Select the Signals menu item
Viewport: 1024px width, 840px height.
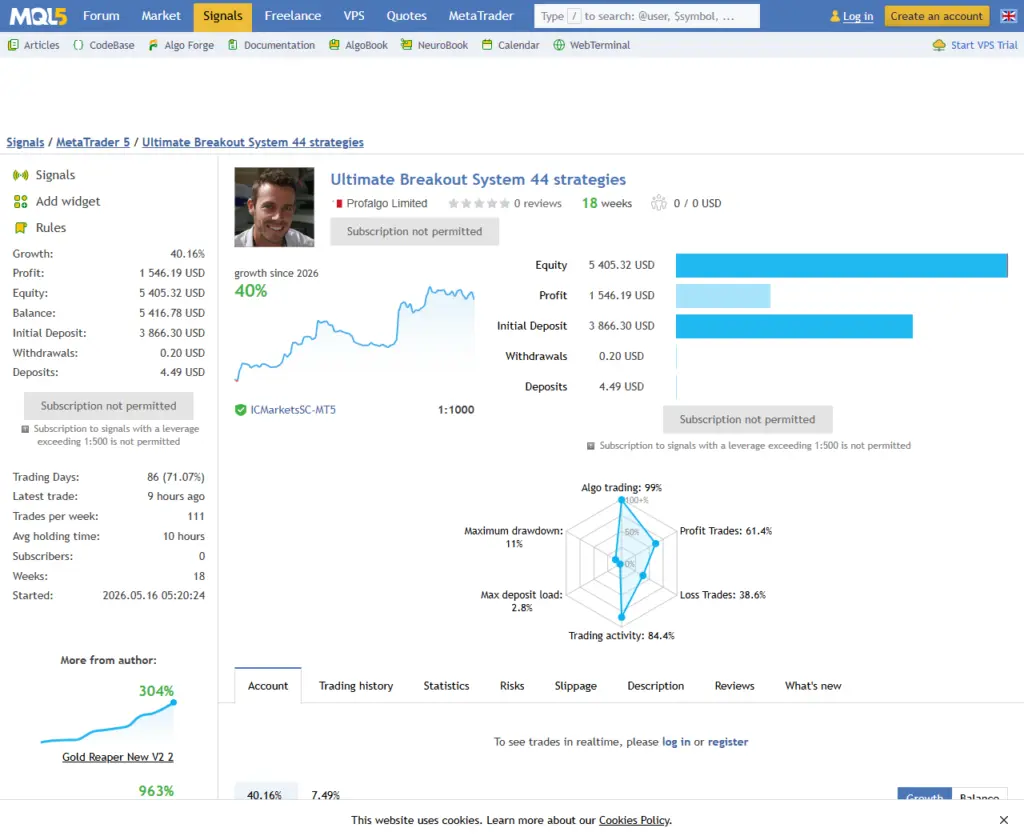tap(223, 16)
